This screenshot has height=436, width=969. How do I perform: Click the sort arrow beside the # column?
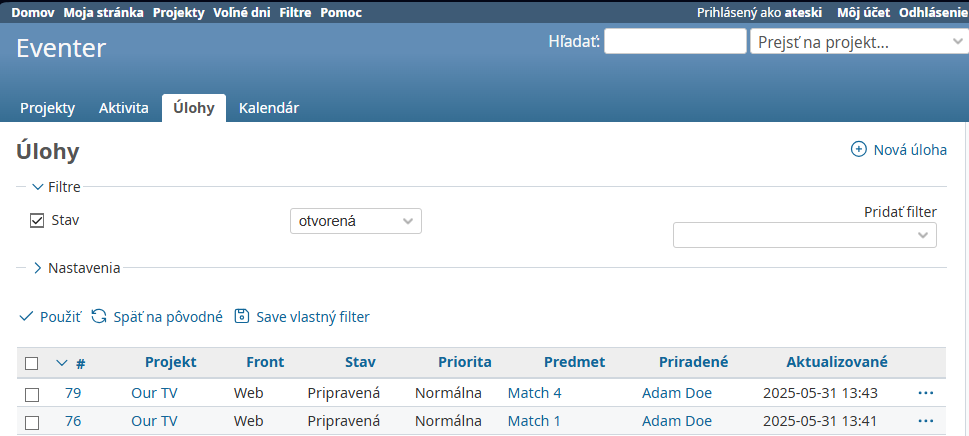coord(61,363)
